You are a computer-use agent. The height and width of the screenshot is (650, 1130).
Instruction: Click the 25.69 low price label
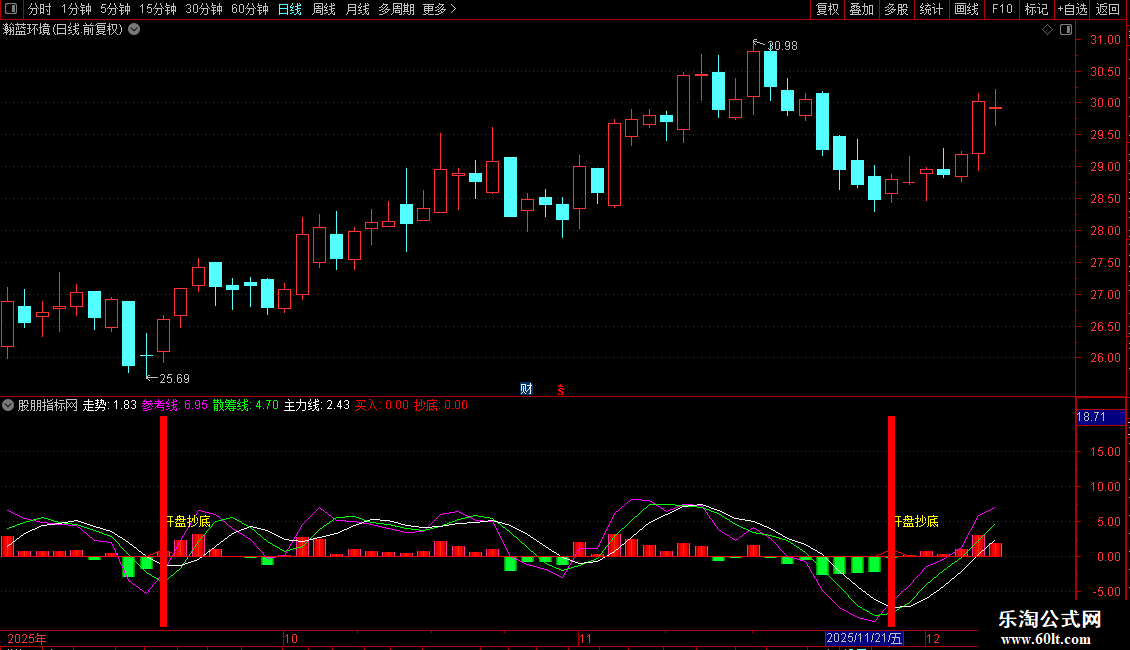point(174,379)
